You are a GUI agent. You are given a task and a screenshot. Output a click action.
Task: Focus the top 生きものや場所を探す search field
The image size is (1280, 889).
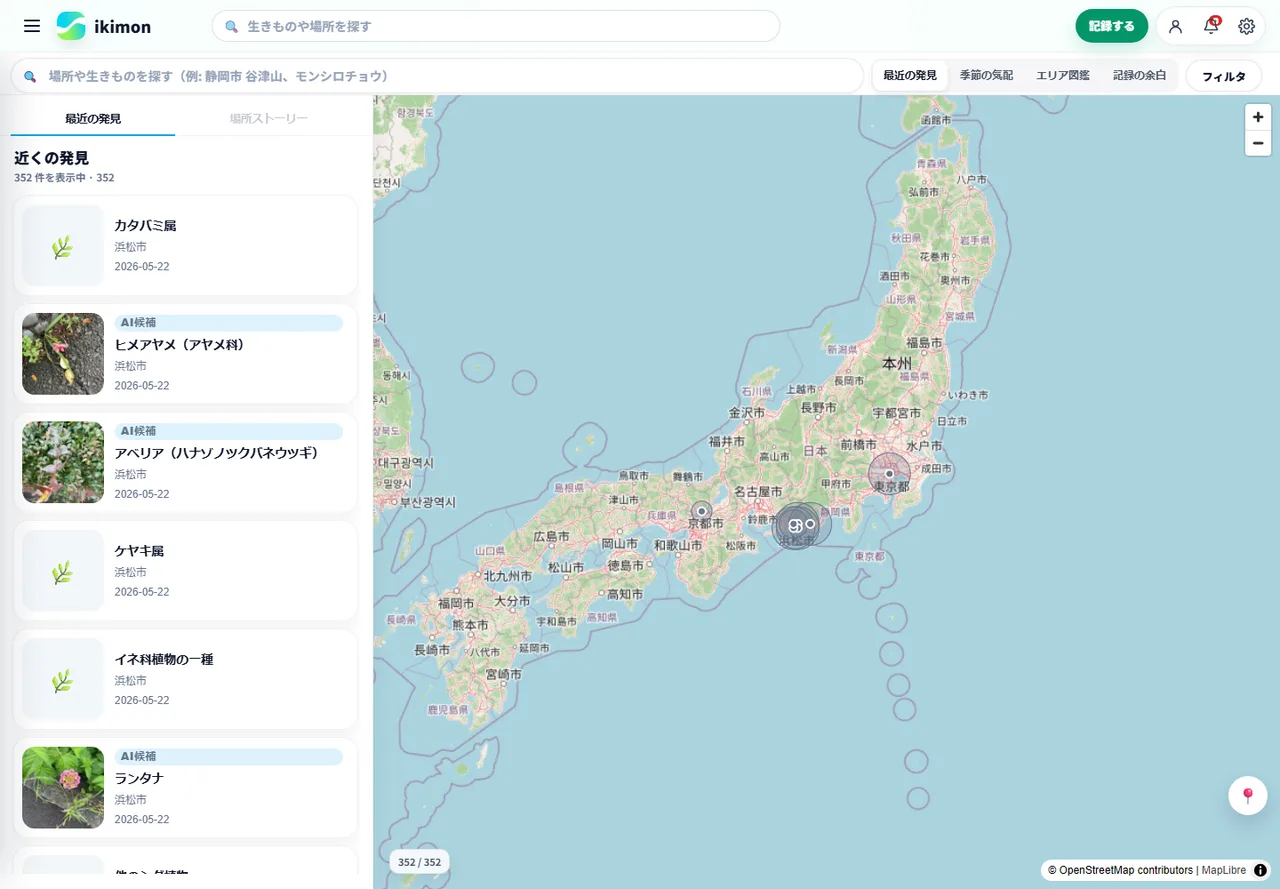496,26
